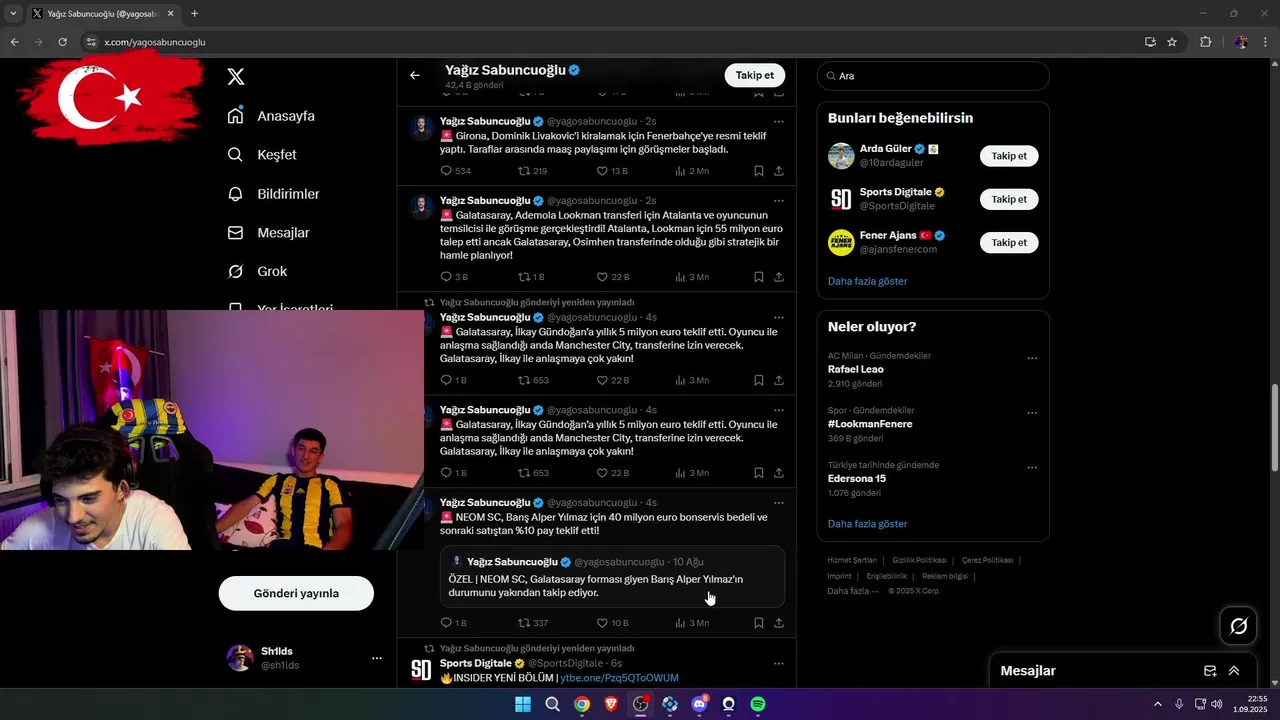1280x720 pixels.
Task: Open Arda Güler suggested profile
Action: [x=887, y=149]
